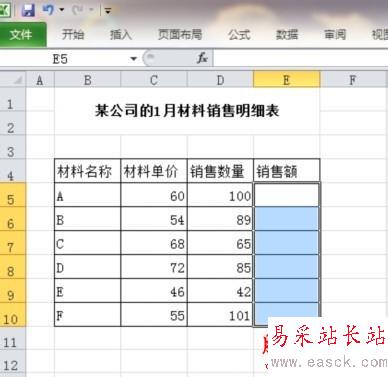
Task: Click unit price cell 54
Action: (x=154, y=219)
